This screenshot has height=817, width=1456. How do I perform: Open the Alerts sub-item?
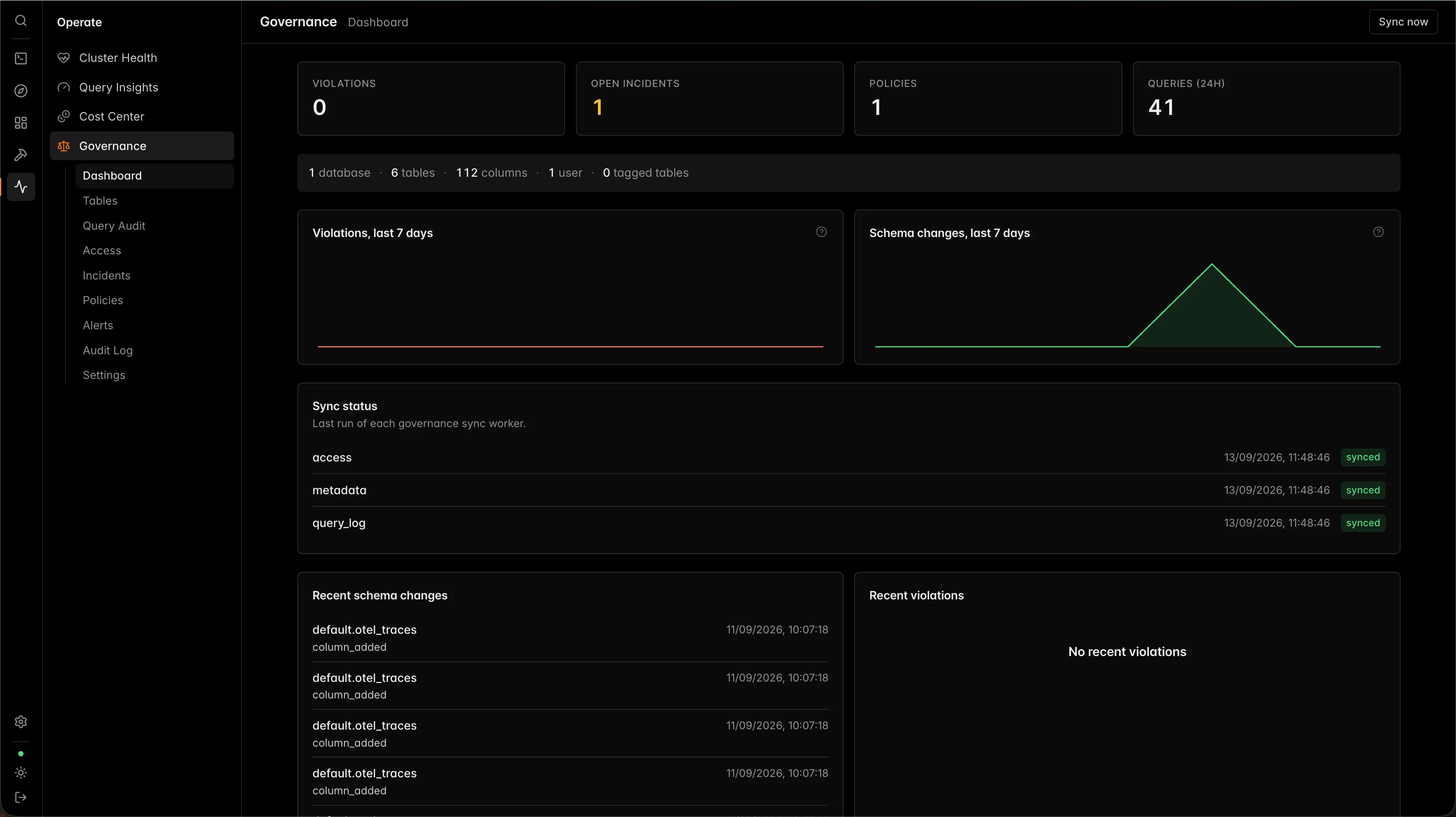pyautogui.click(x=155, y=325)
